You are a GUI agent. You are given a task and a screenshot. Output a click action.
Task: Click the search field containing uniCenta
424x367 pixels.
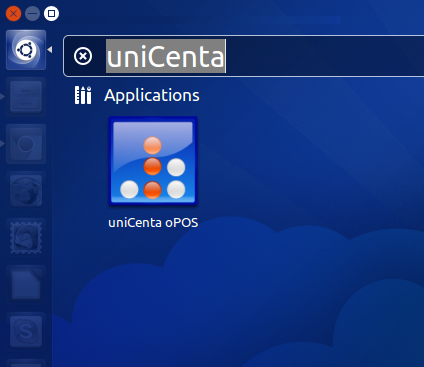tap(244, 56)
